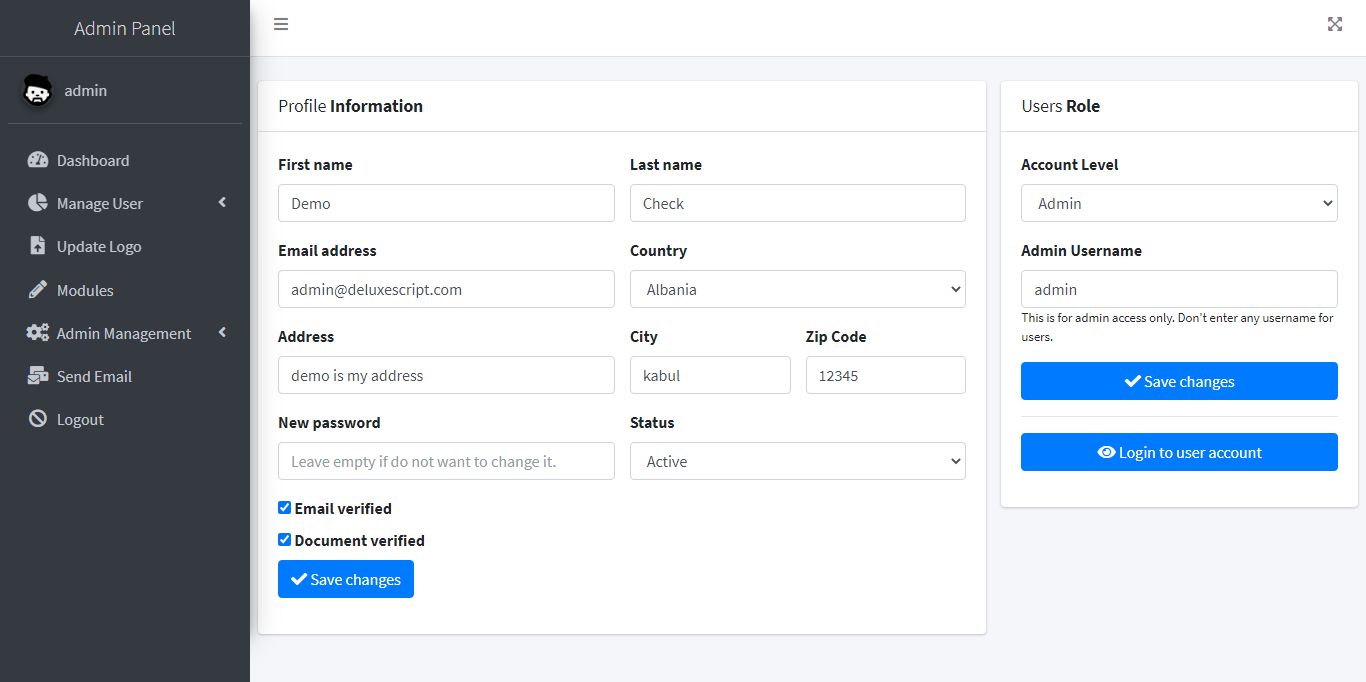Open the Status dropdown
1366x682 pixels.
click(x=797, y=461)
